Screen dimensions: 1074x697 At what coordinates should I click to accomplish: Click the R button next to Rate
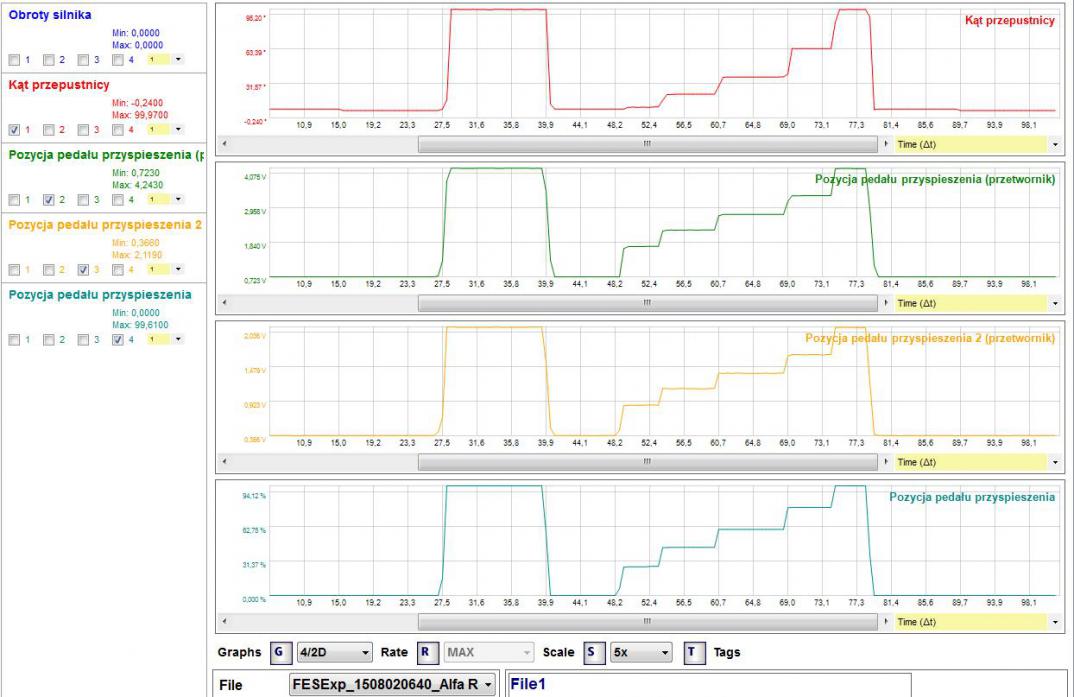426,652
